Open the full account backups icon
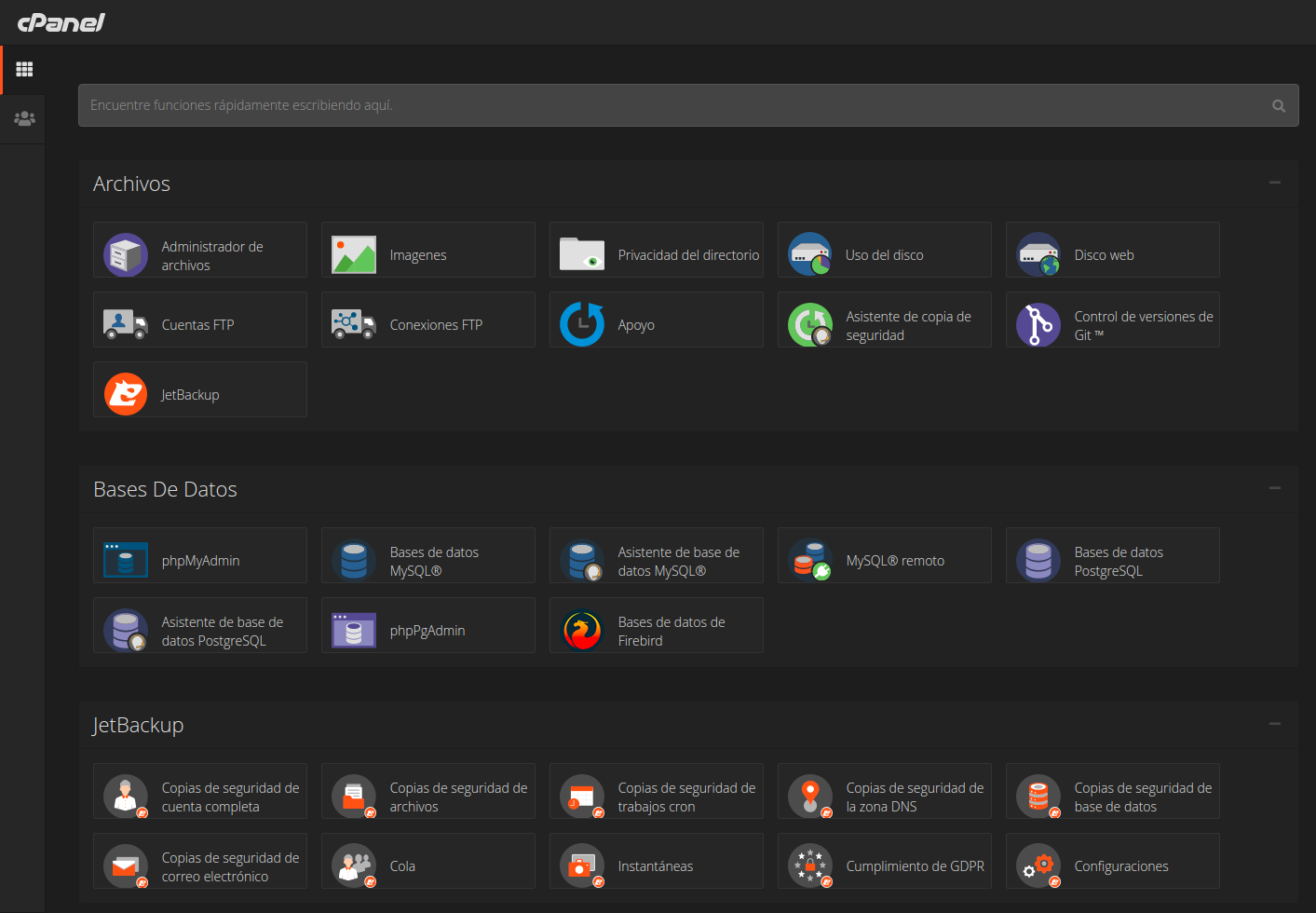 pos(126,797)
